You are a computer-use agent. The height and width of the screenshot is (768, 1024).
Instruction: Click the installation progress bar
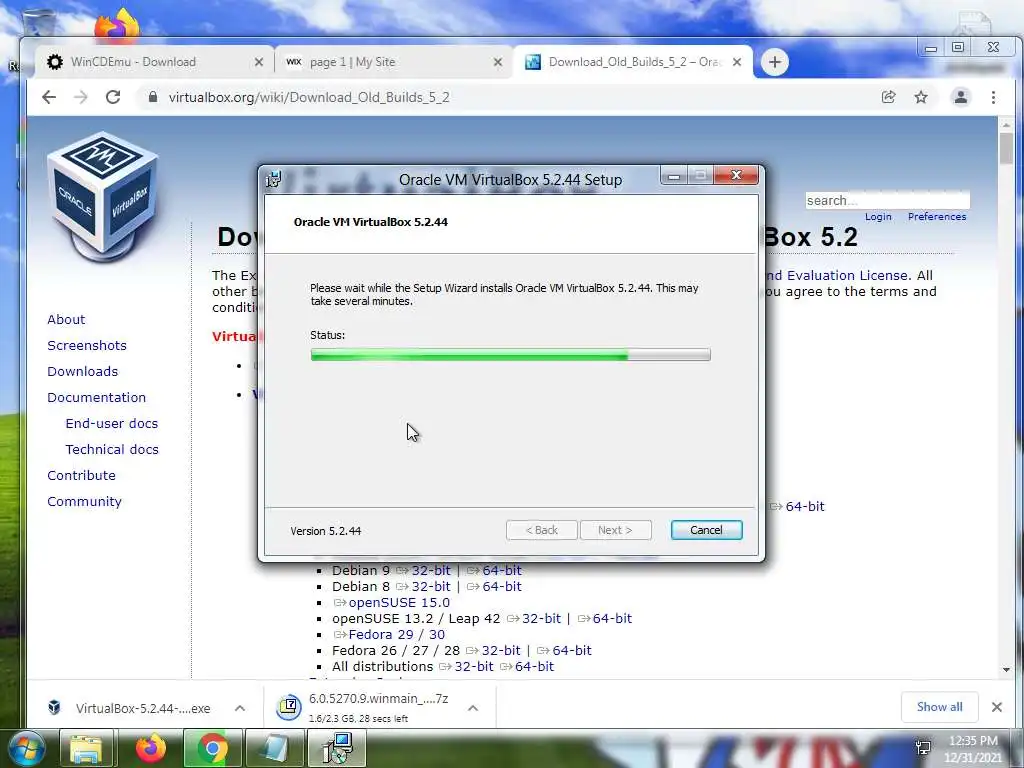(510, 355)
